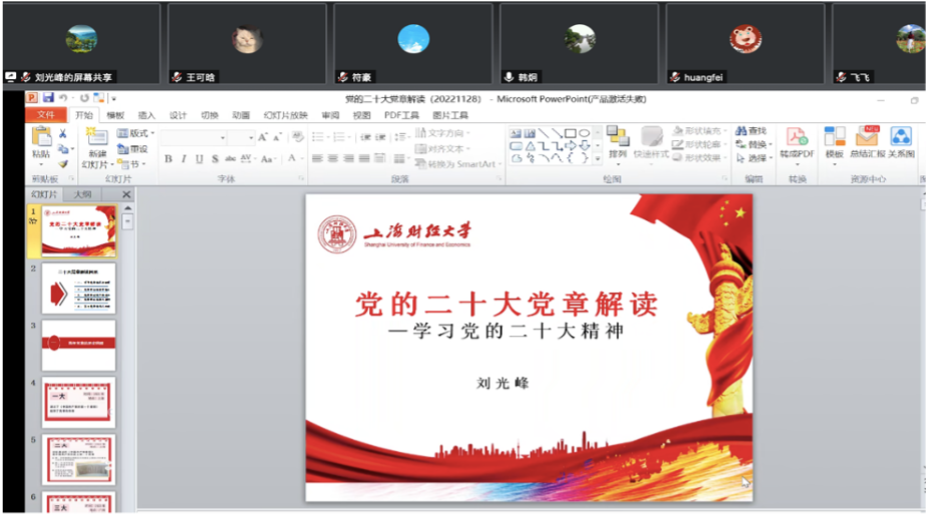
Task: Open the font color picker button
Action: click(294, 159)
